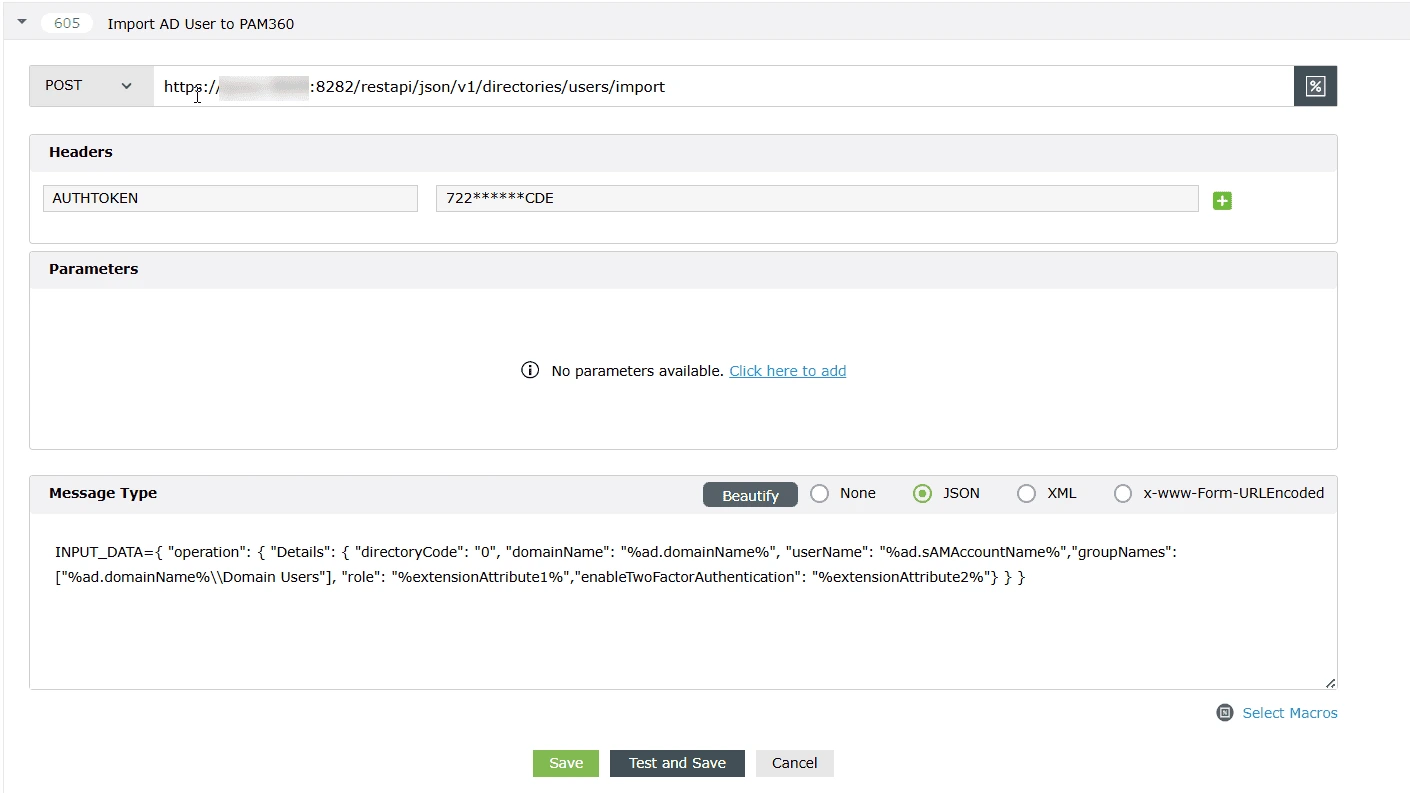Click the Select Macros icon

tap(1224, 712)
